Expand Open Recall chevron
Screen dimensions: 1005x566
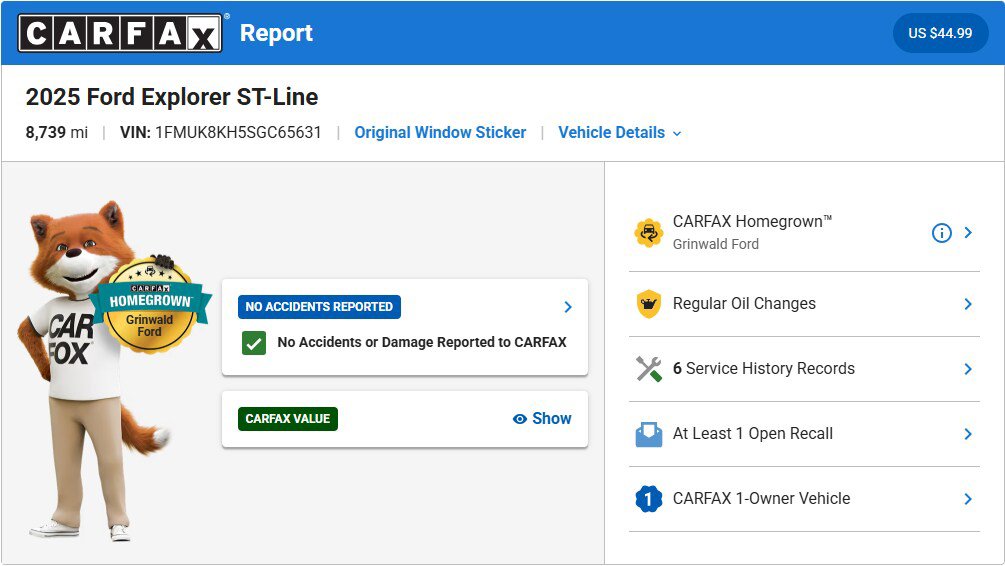click(968, 434)
